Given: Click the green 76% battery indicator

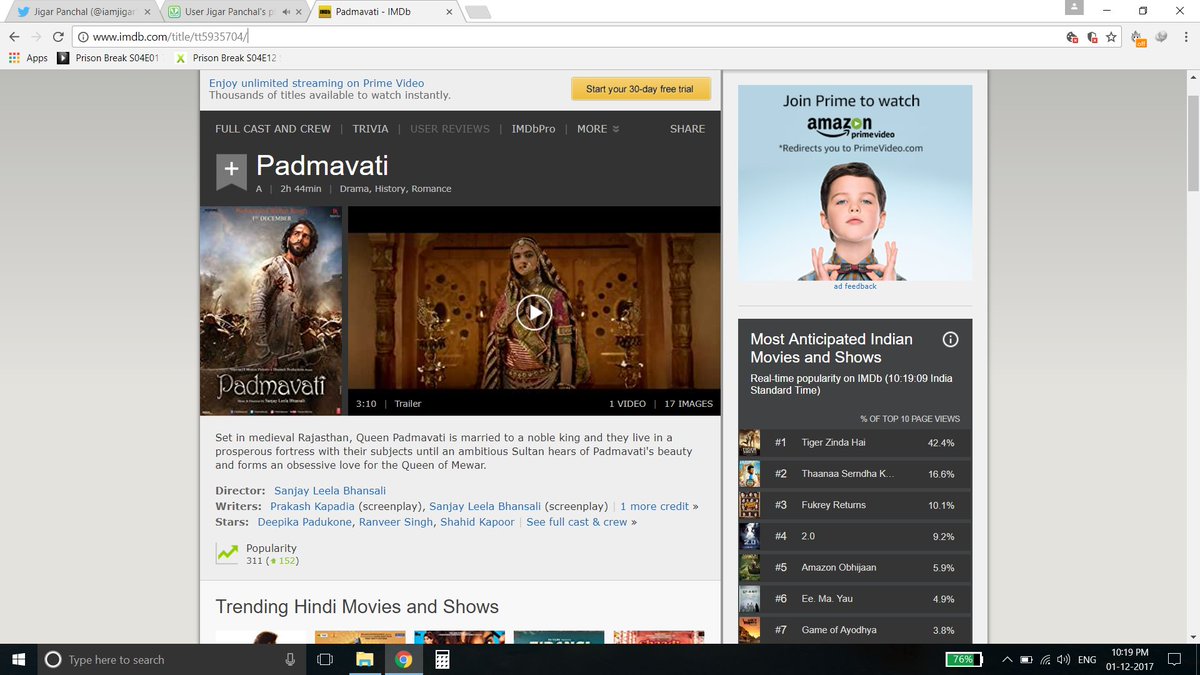Looking at the screenshot, I should pos(962,660).
